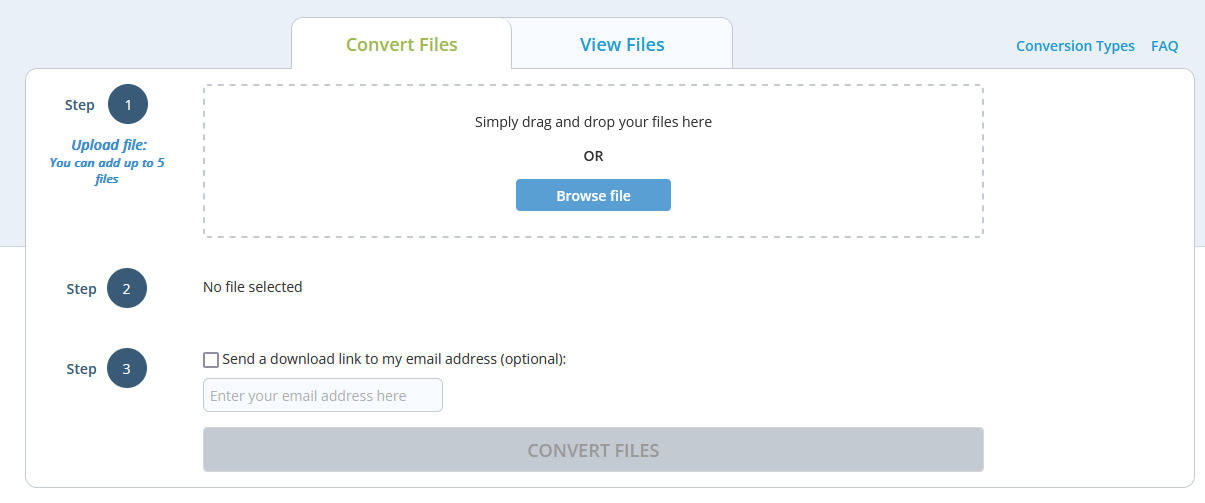Switch to the Convert Files tab
This screenshot has width=1205, height=503.
pyautogui.click(x=402, y=44)
